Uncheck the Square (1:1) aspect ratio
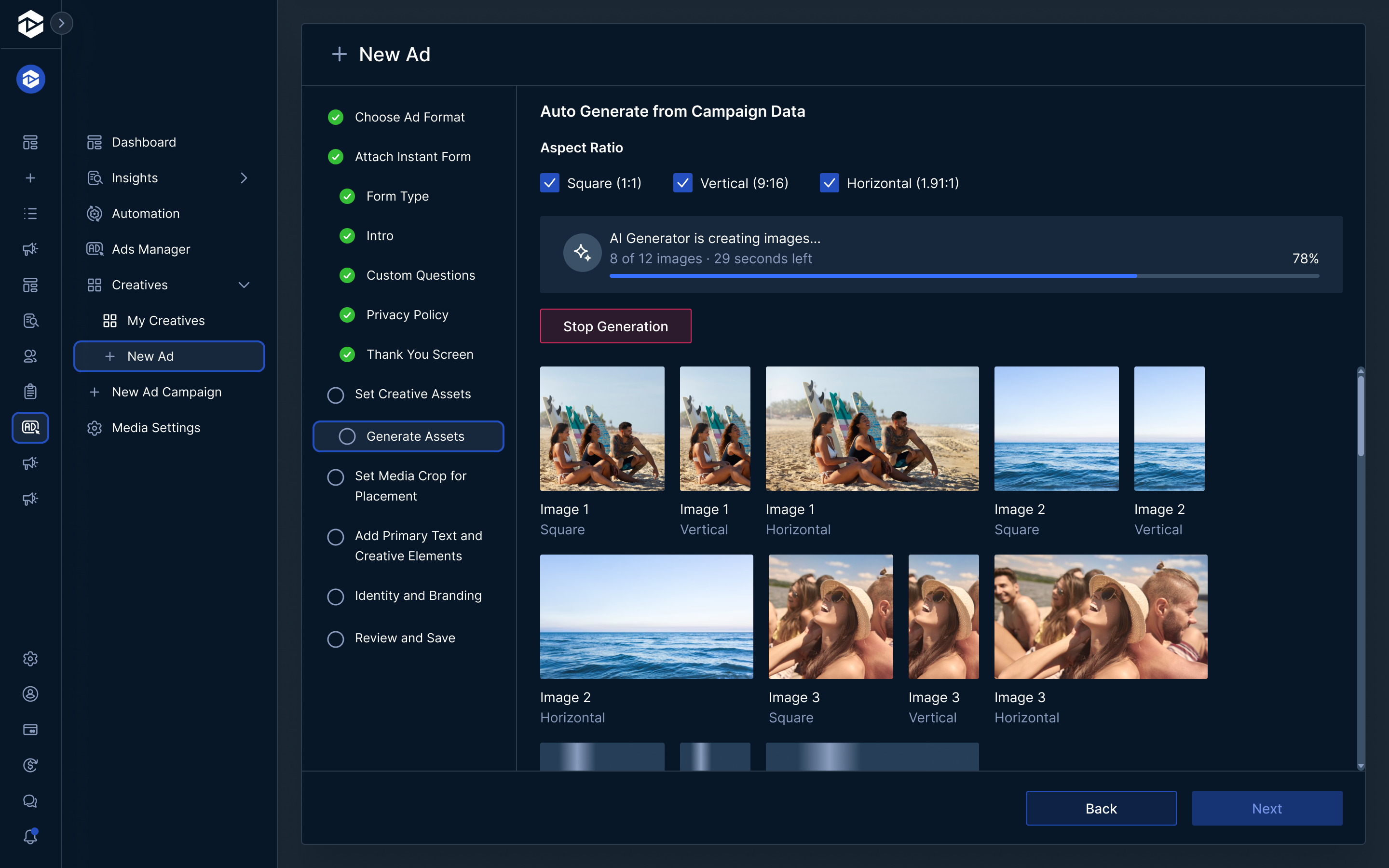 (550, 183)
